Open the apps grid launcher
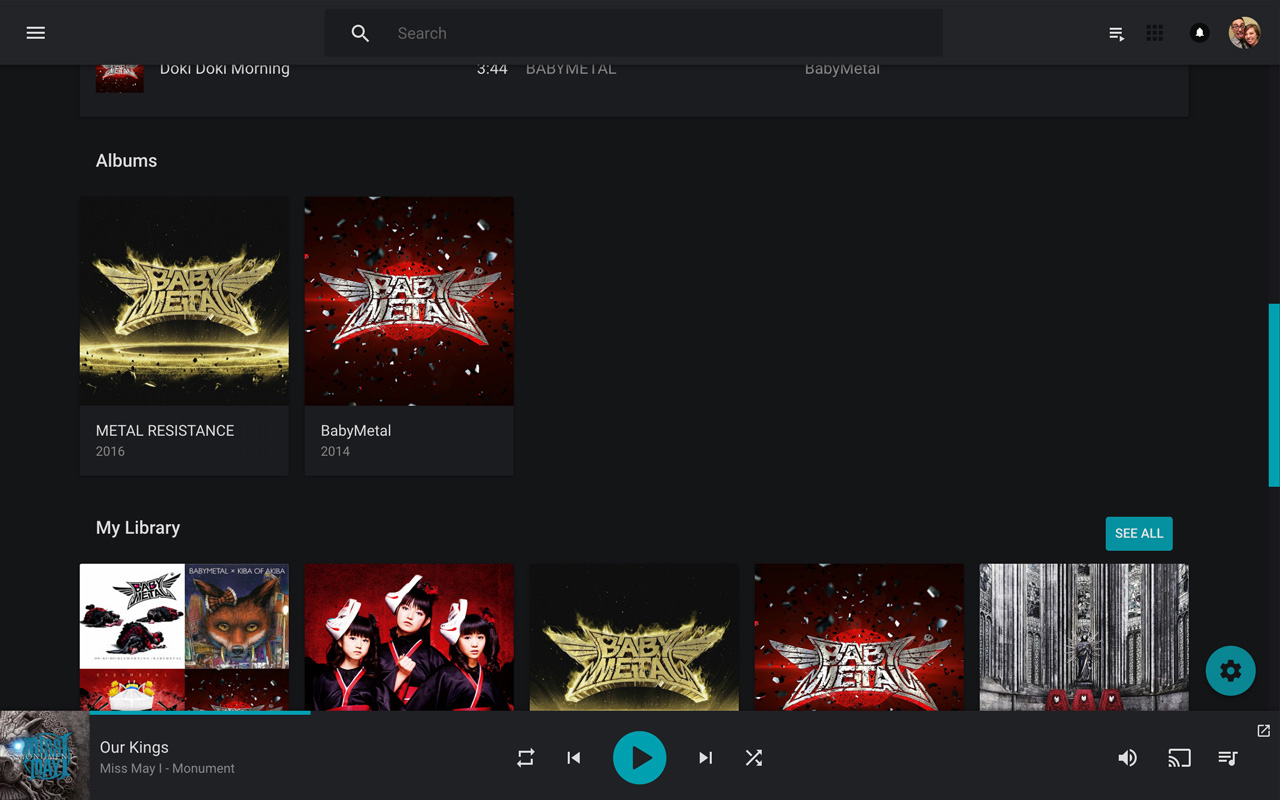Image resolution: width=1280 pixels, height=800 pixels. coord(1155,33)
